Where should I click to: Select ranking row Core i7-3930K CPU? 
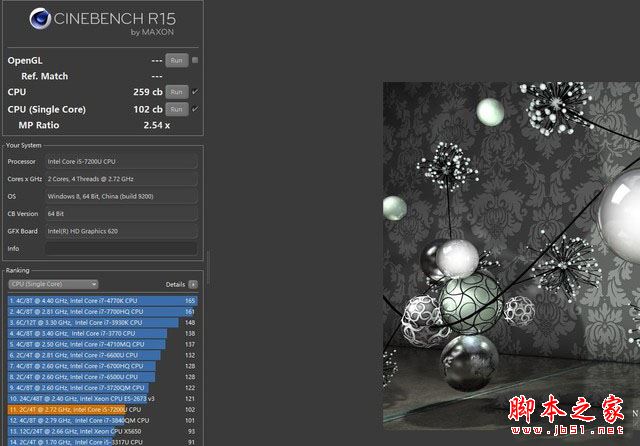pos(102,322)
